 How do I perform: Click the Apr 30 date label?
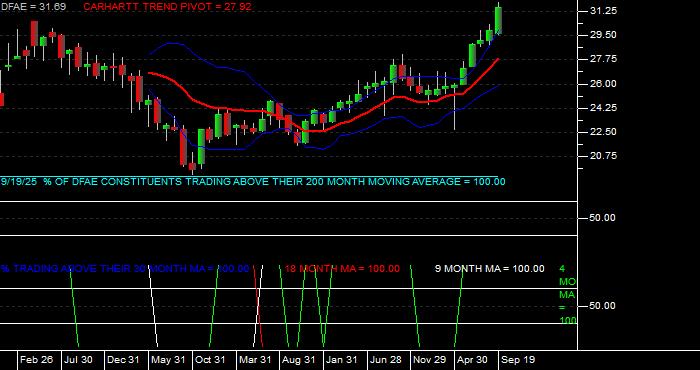[x=473, y=360]
